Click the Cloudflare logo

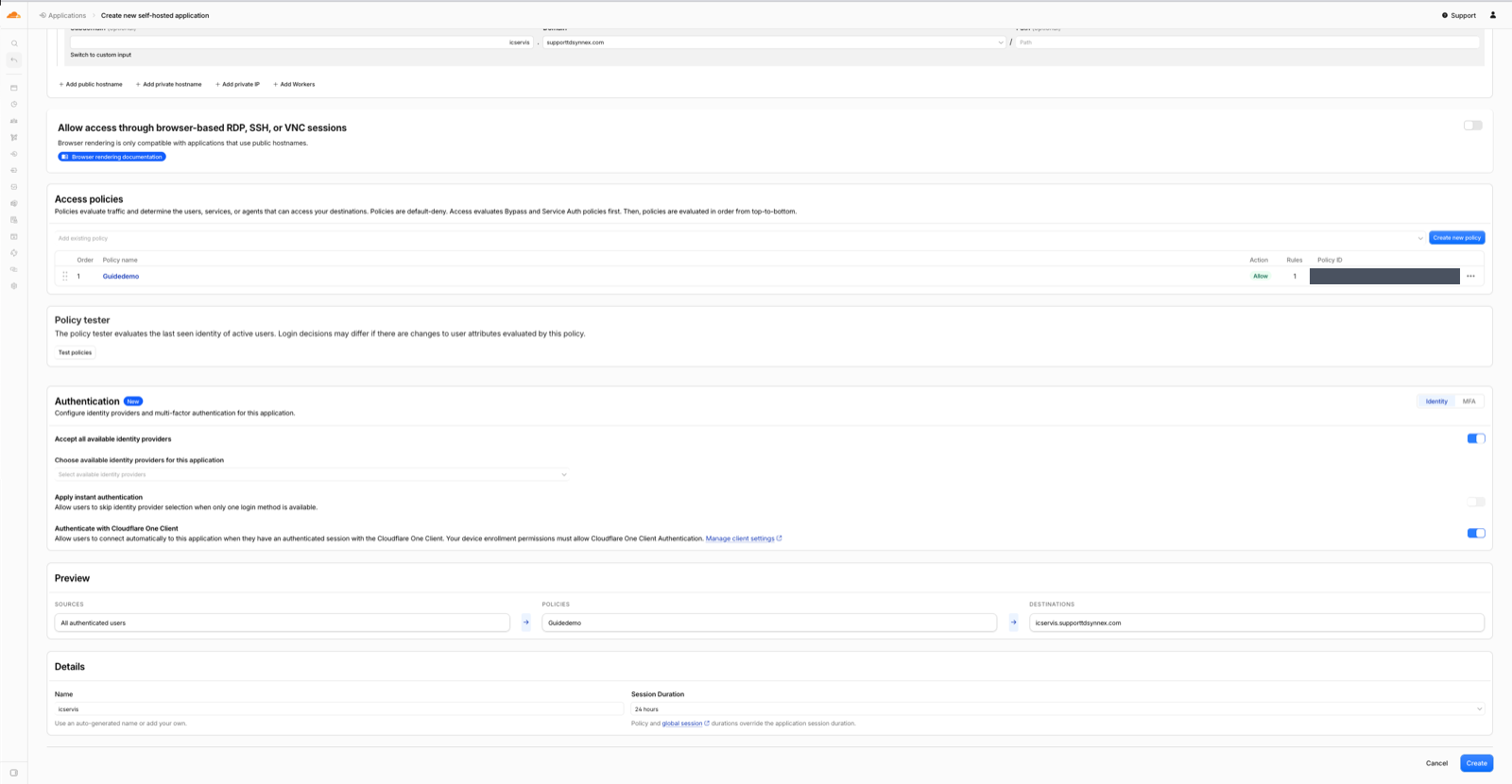(13, 15)
